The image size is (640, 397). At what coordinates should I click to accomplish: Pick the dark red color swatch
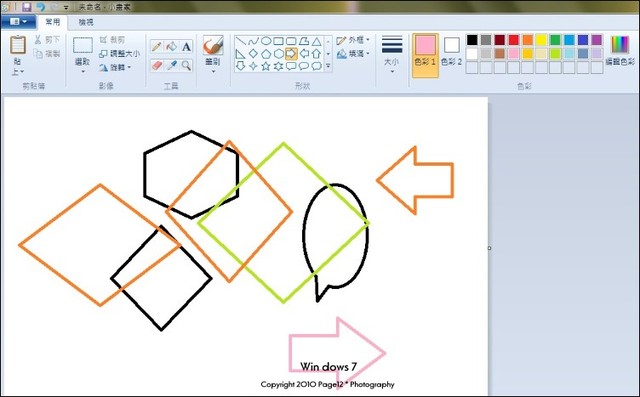pos(500,40)
